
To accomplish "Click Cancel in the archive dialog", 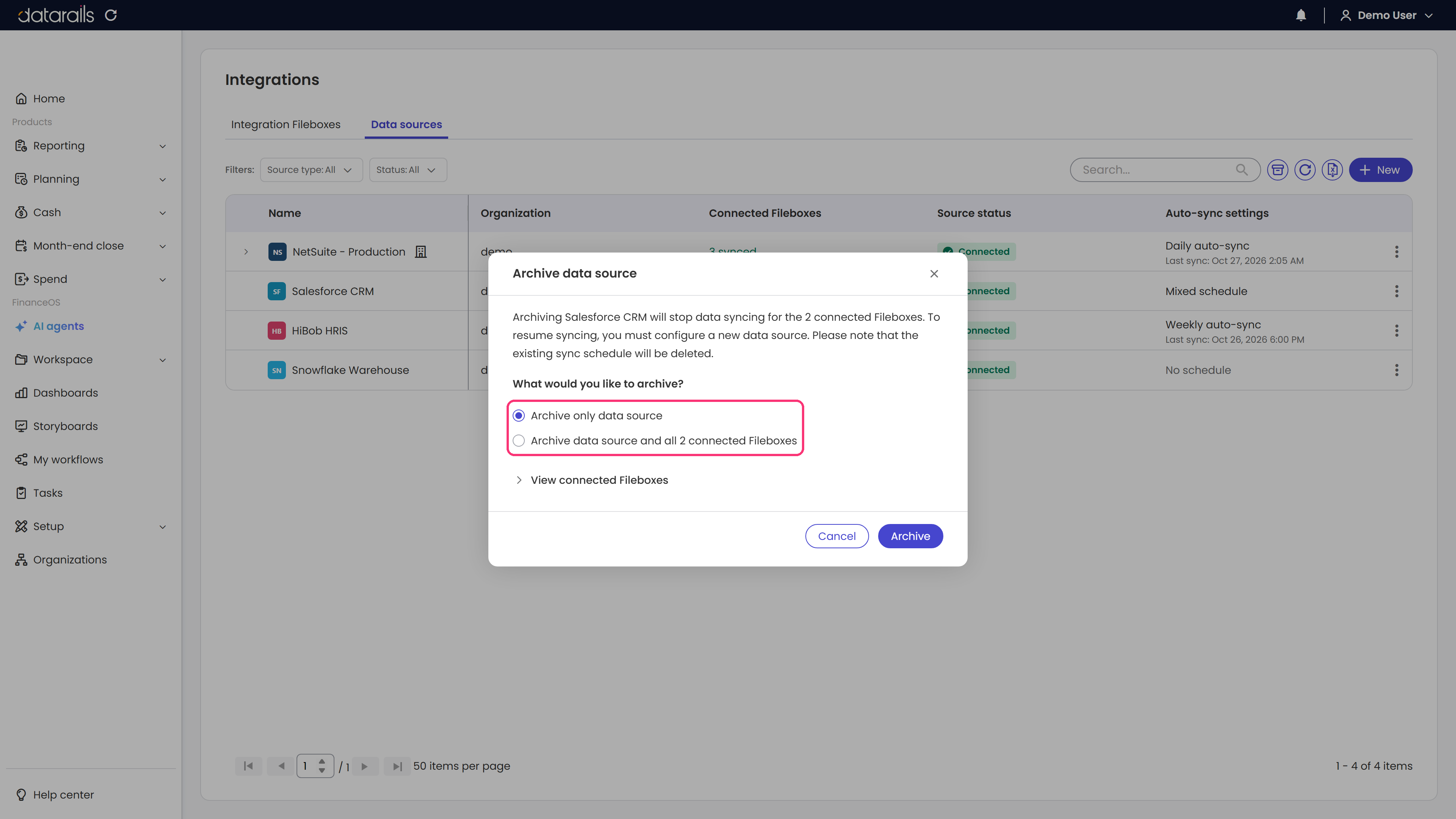I will [x=836, y=536].
